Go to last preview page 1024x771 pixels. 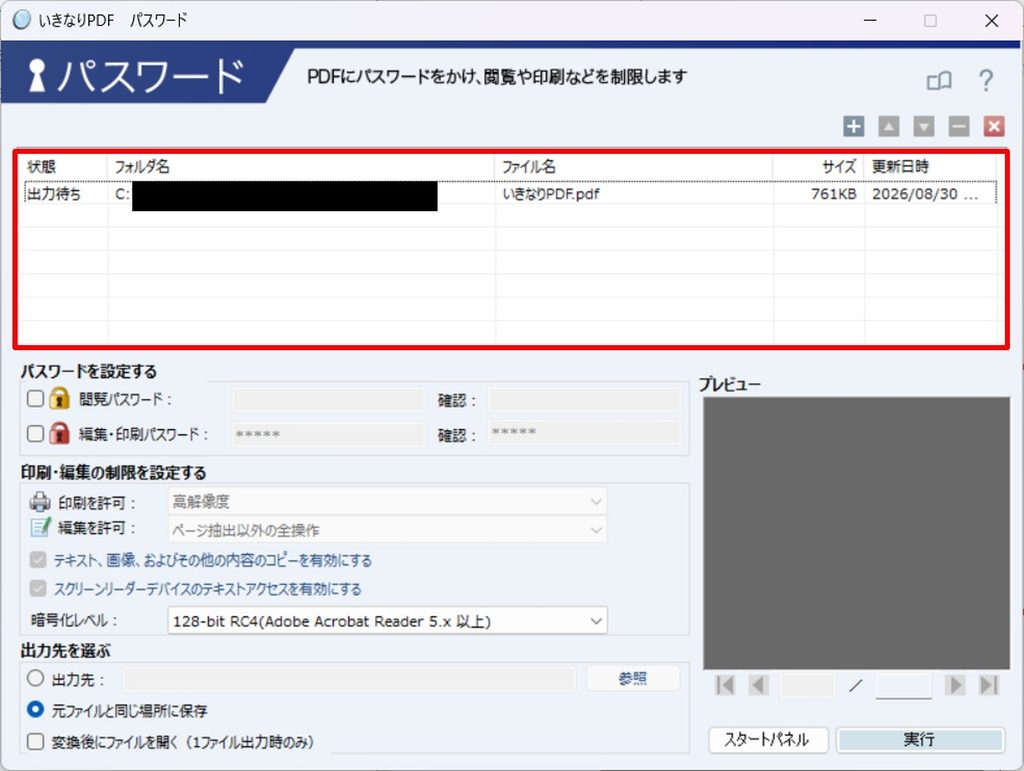989,685
